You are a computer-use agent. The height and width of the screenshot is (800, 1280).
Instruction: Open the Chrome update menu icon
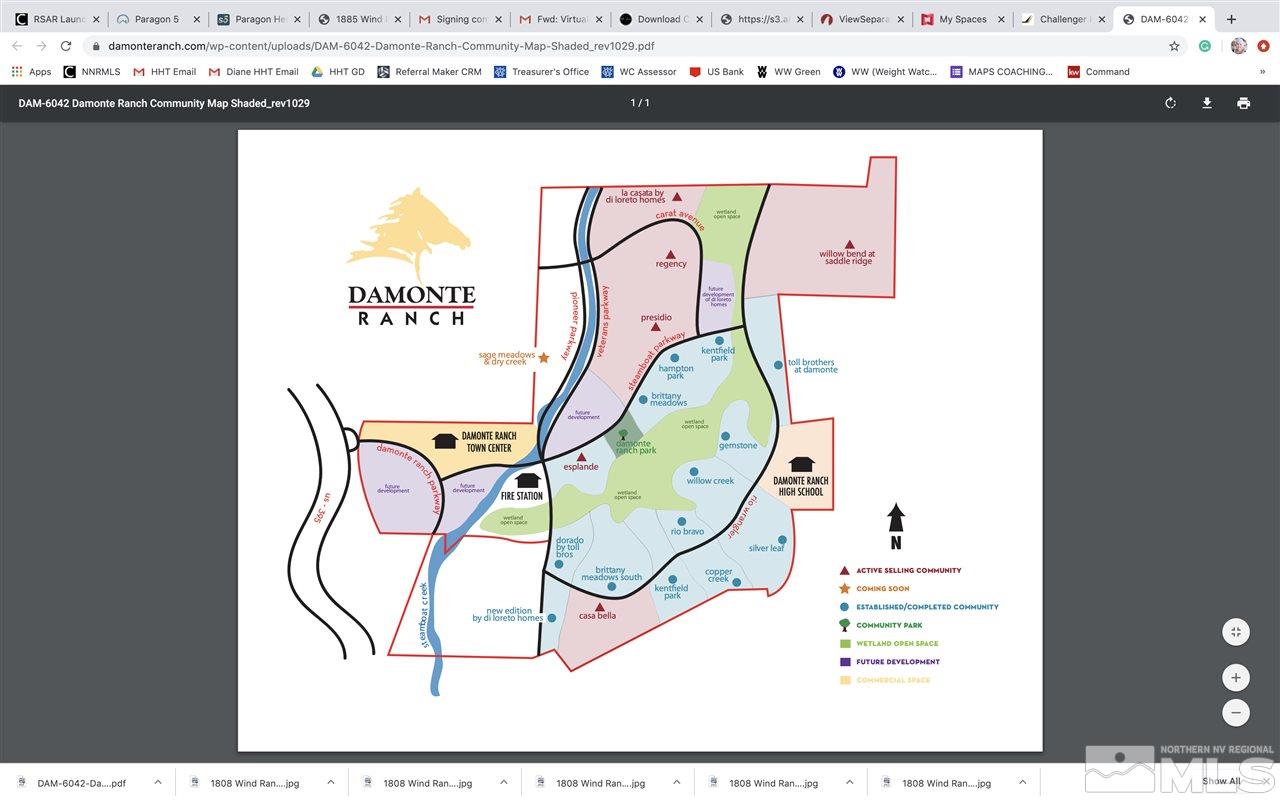1263,46
